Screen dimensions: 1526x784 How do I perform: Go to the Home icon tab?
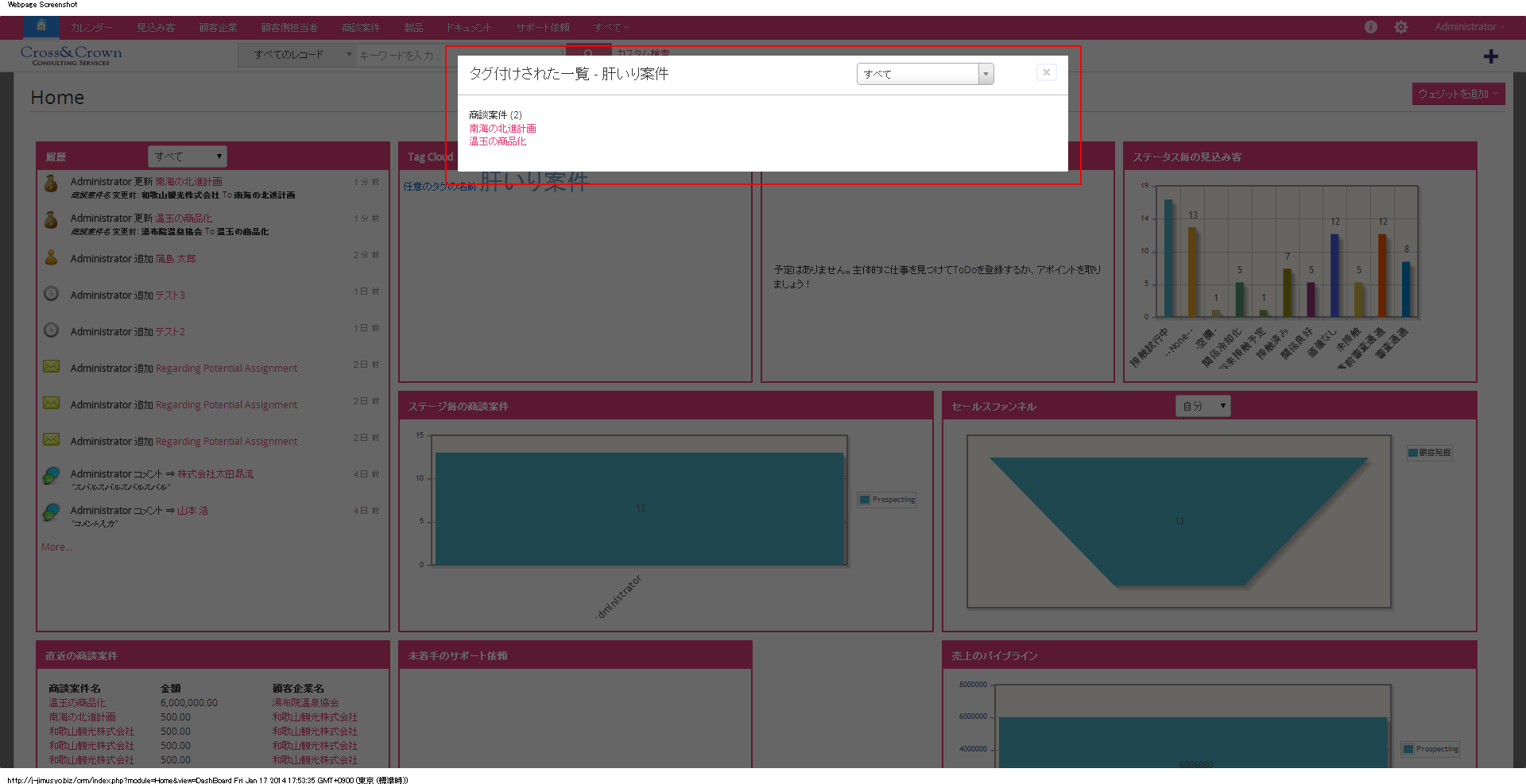[41, 26]
